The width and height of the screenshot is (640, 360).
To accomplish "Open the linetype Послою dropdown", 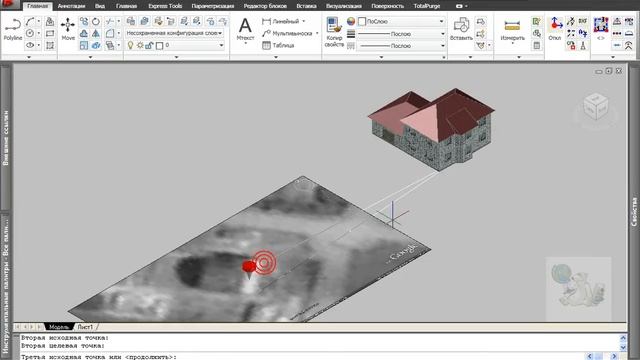I will [401, 46].
